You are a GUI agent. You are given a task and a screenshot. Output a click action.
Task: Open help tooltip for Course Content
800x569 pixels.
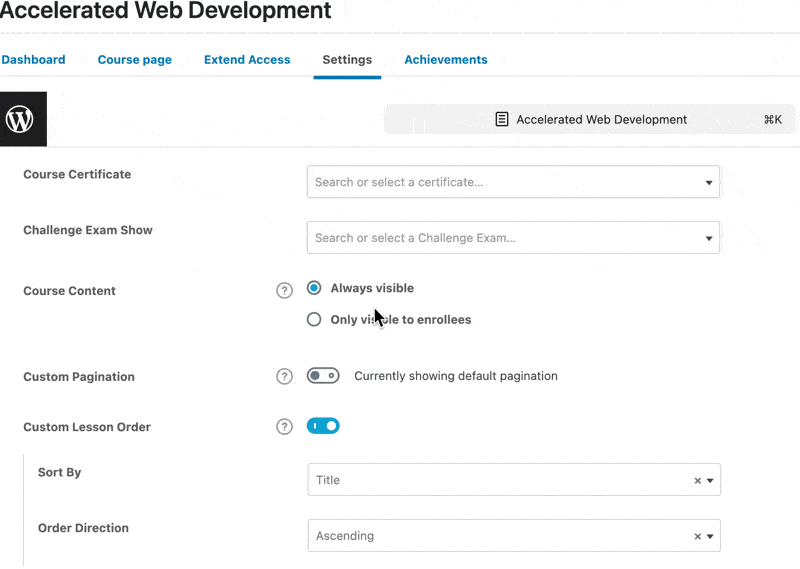[x=284, y=290]
